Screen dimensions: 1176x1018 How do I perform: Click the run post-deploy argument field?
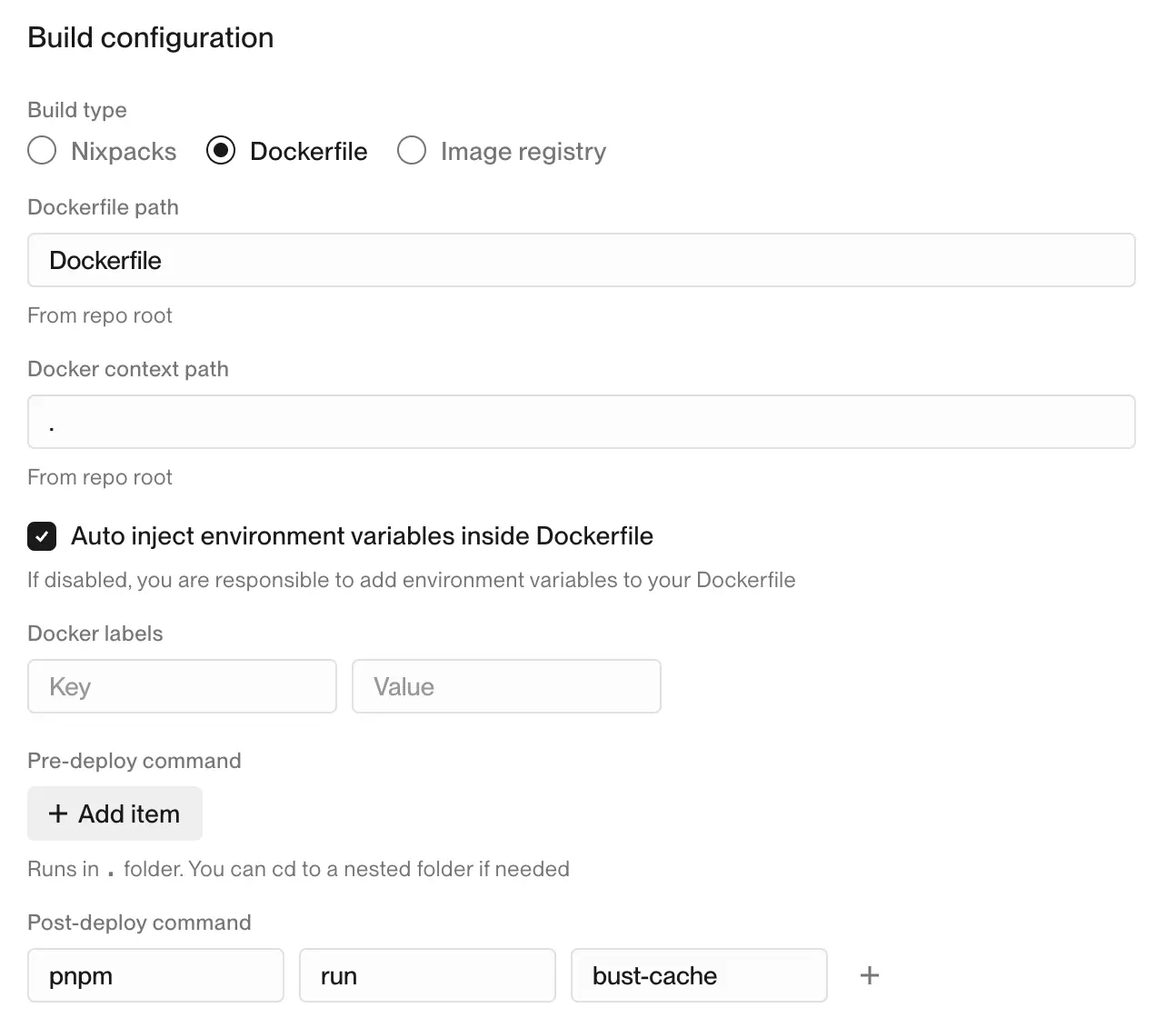pos(427,975)
